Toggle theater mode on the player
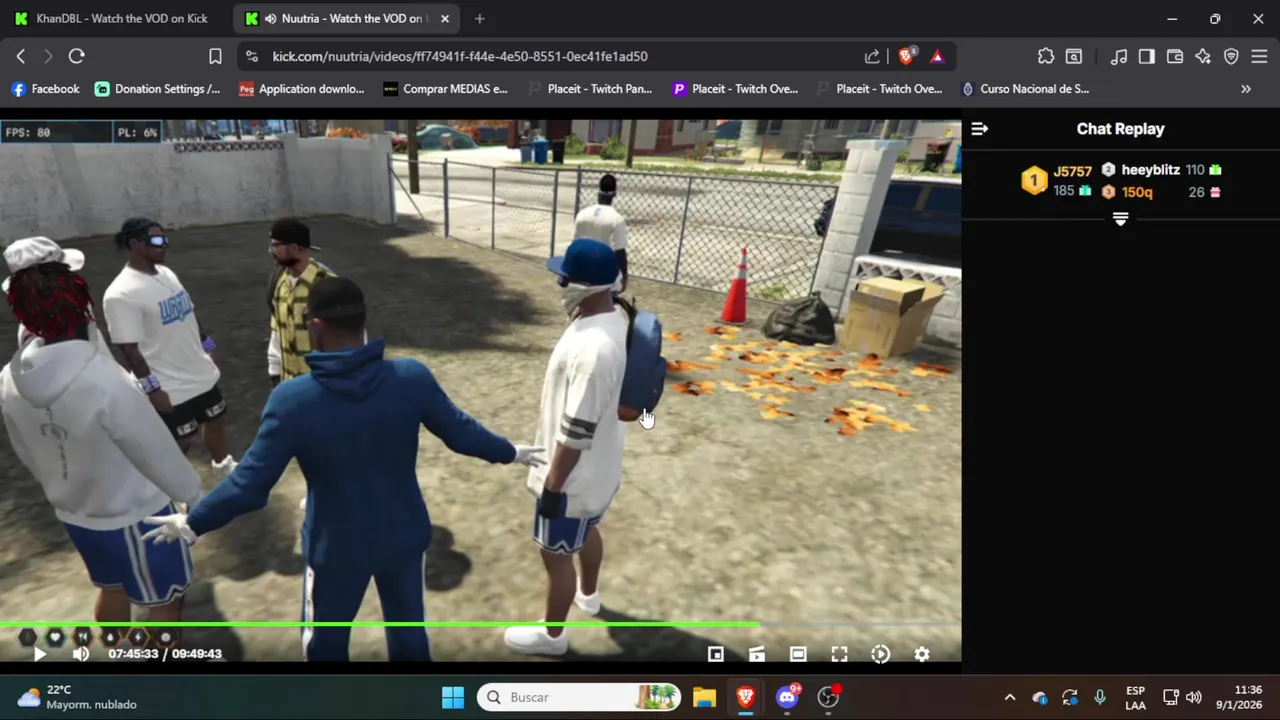The width and height of the screenshot is (1280, 720). click(798, 654)
